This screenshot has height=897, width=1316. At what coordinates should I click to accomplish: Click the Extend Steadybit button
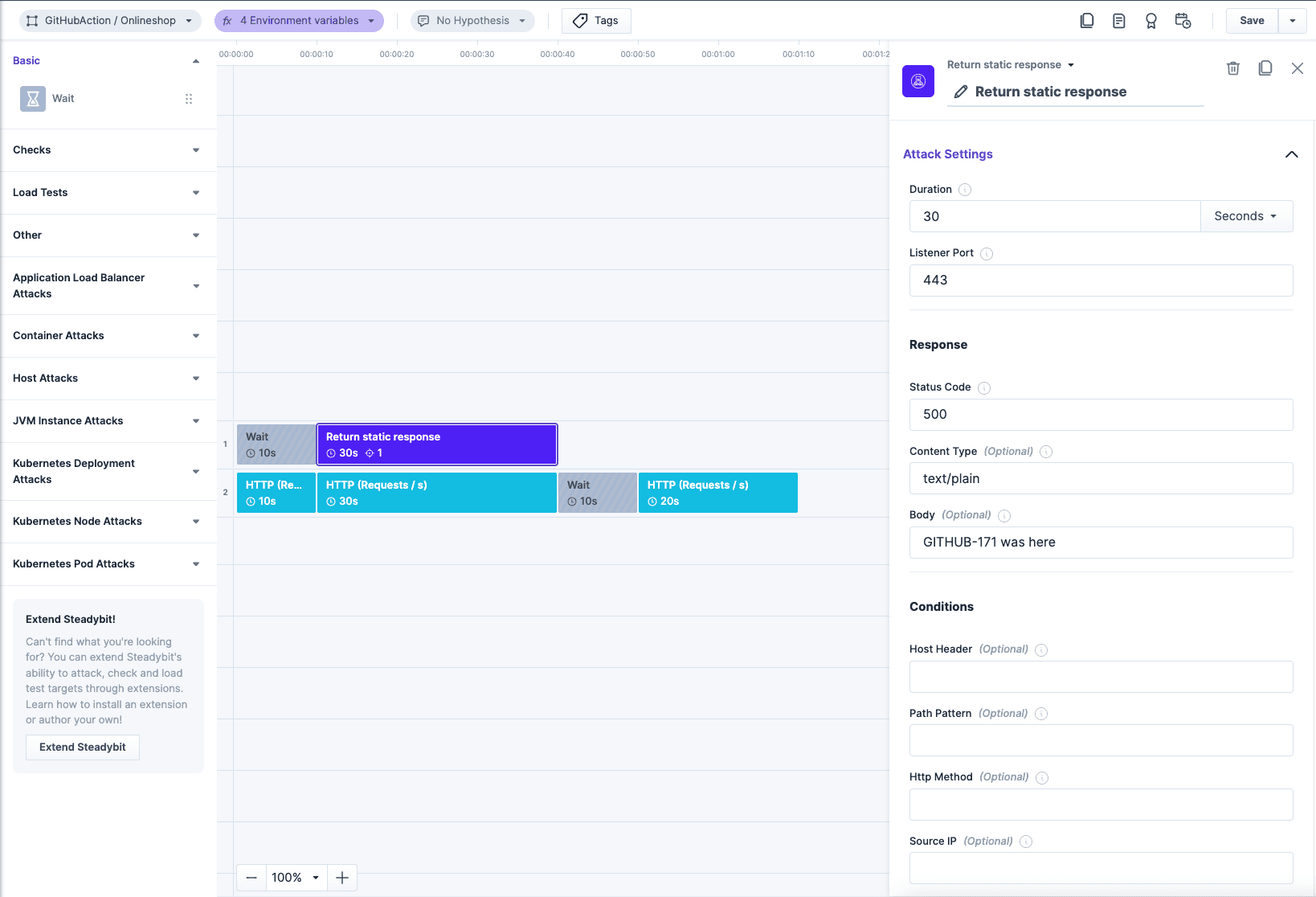pyautogui.click(x=82, y=747)
